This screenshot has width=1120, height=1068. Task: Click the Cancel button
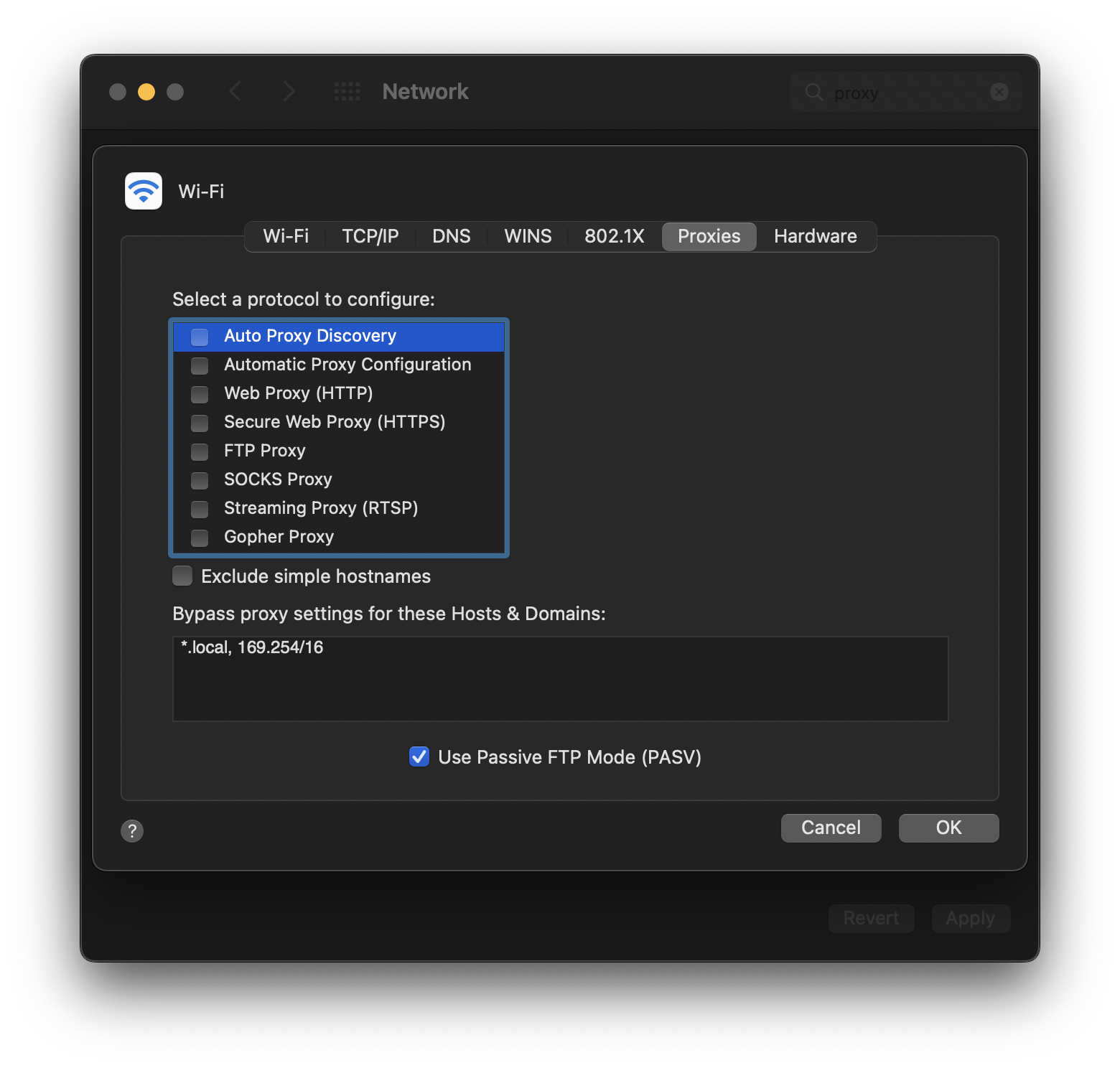[831, 828]
